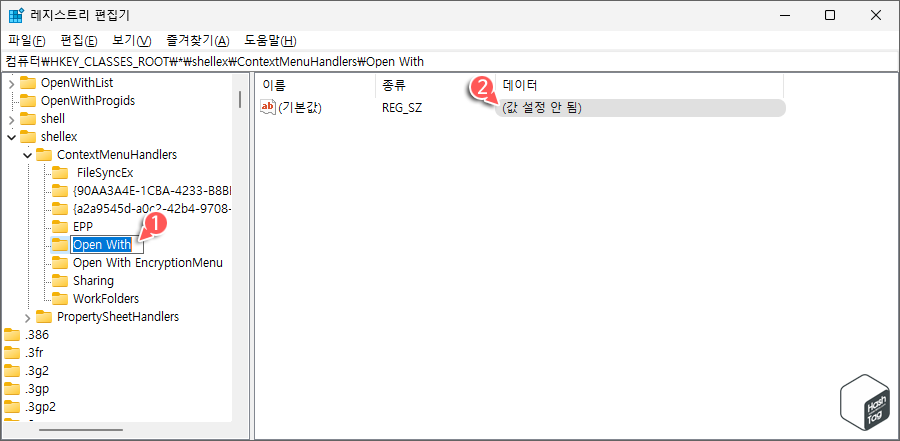Viewport: 900px width, 441px height.
Task: Select the Sharing key label
Action: click(x=94, y=281)
